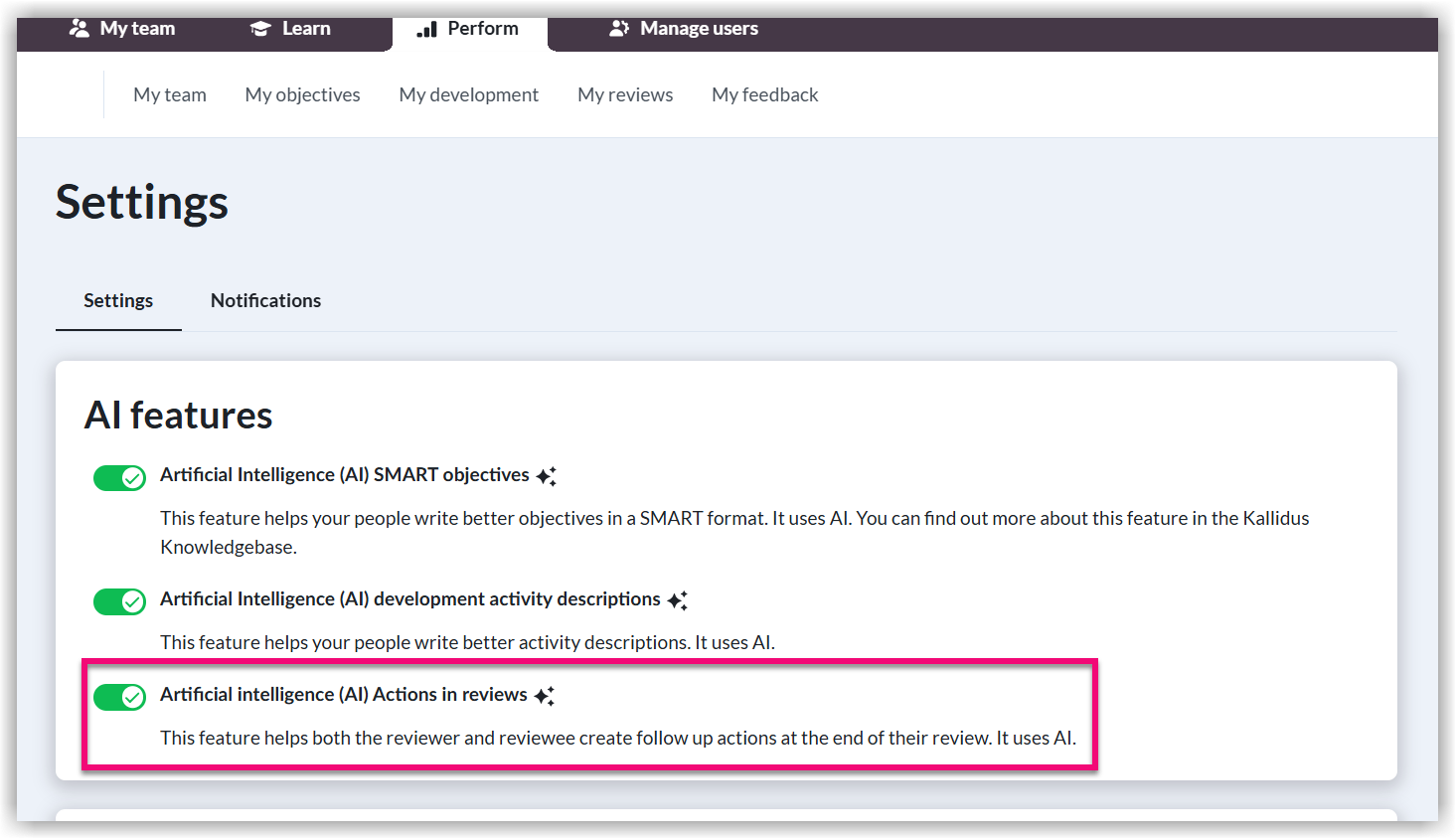Toggle off AI Actions in reviews
Viewport: 1456px width, 839px height.
119,697
